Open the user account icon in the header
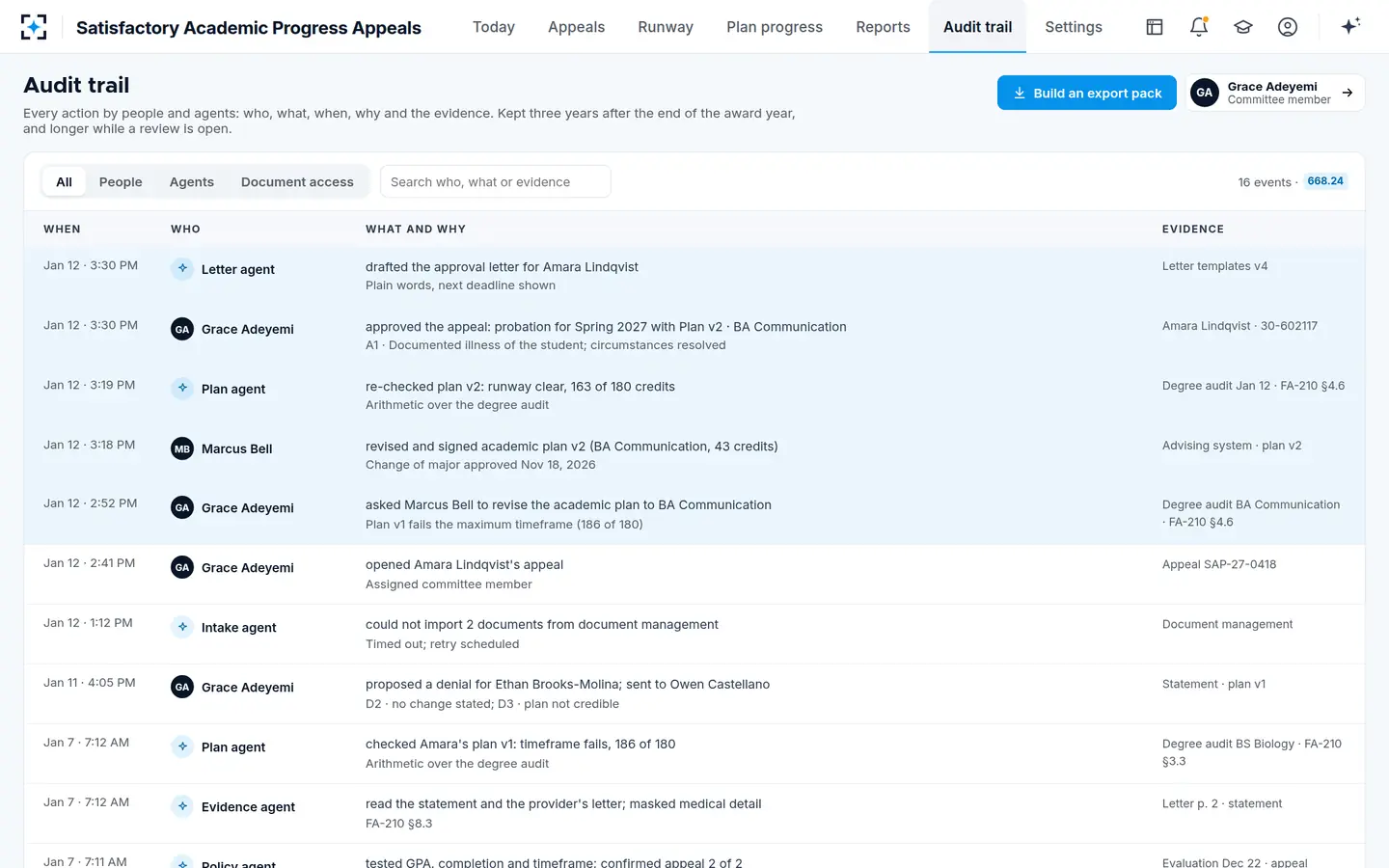 (x=1288, y=27)
